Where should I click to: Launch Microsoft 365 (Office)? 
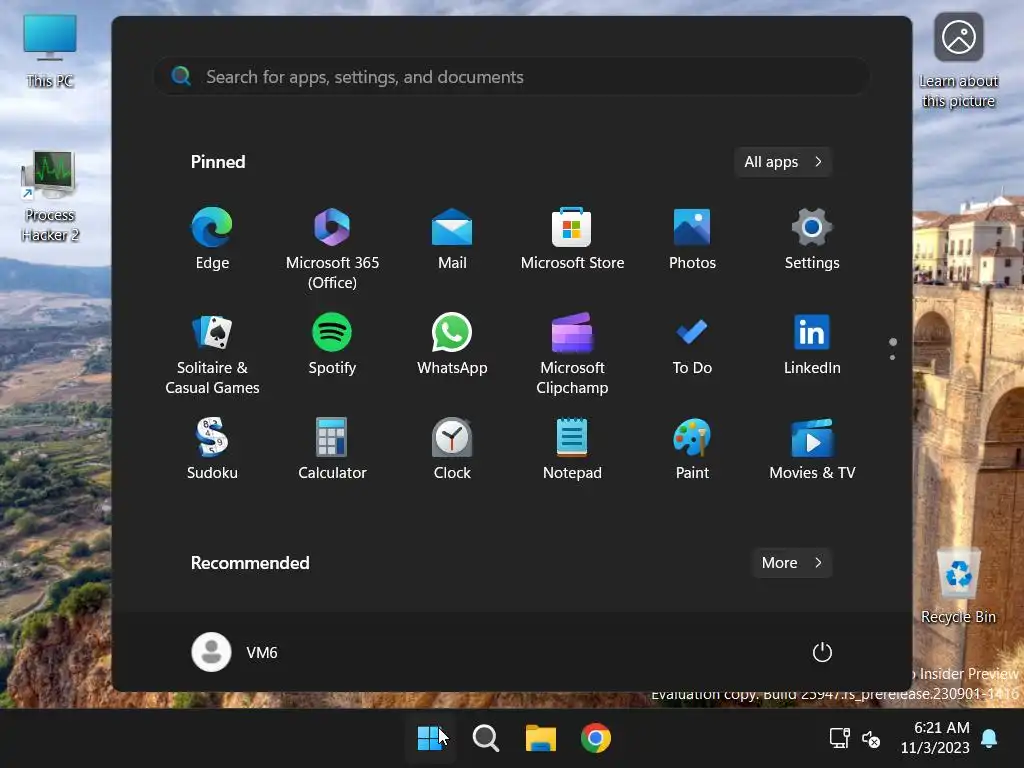tap(332, 249)
